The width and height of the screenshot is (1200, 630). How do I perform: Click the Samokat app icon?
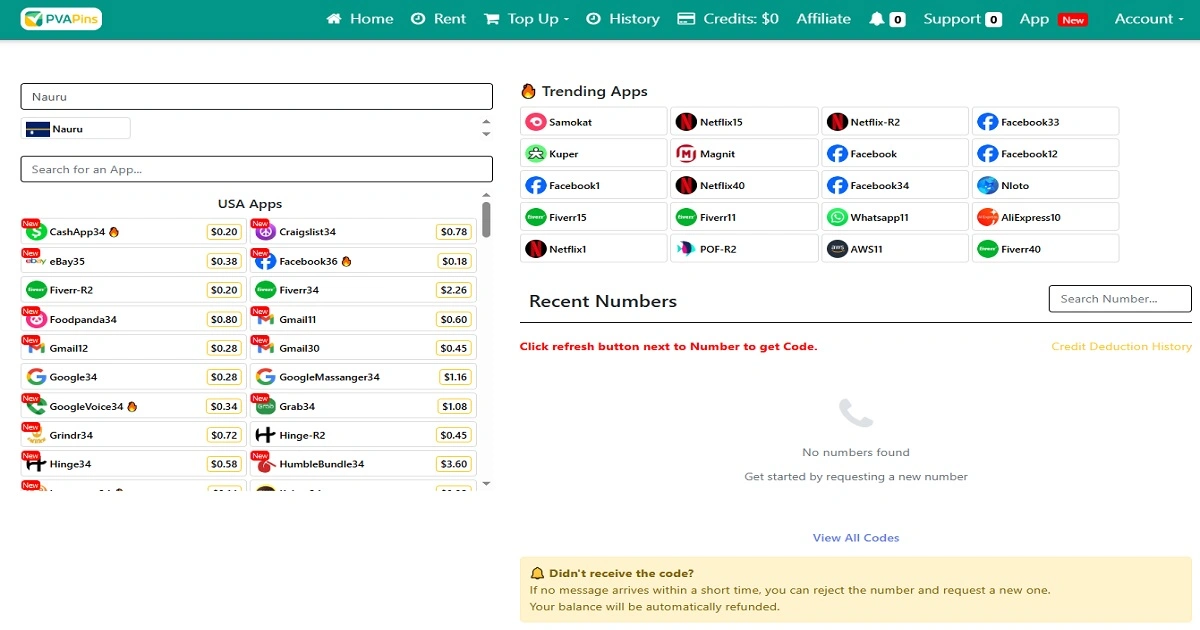[536, 122]
